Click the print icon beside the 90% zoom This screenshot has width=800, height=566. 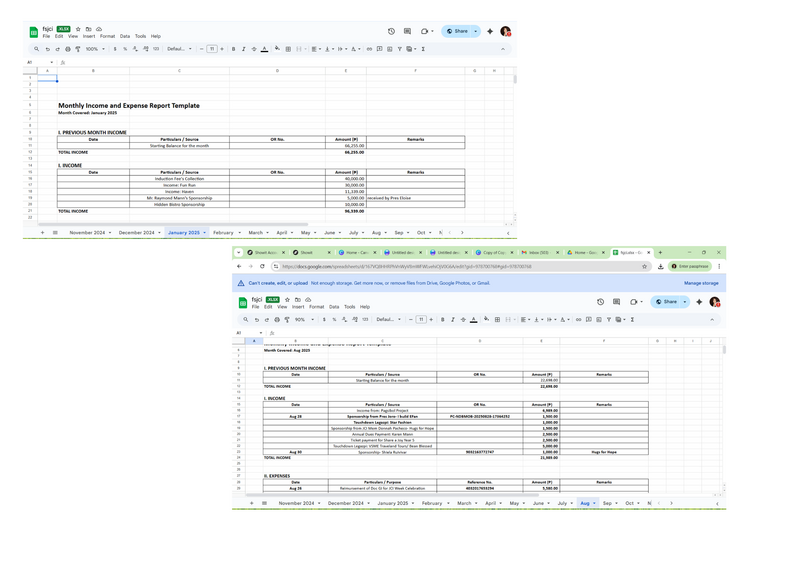pyautogui.click(x=277, y=320)
